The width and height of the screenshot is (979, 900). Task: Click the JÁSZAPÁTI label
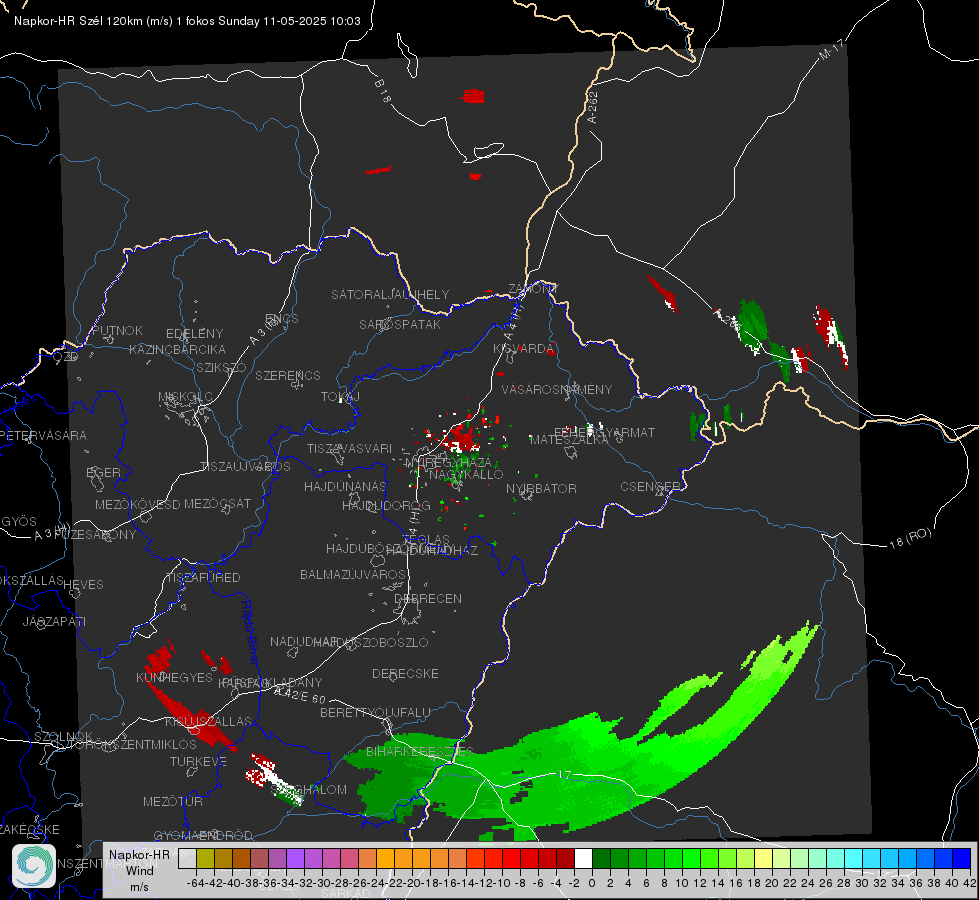pyautogui.click(x=54, y=621)
